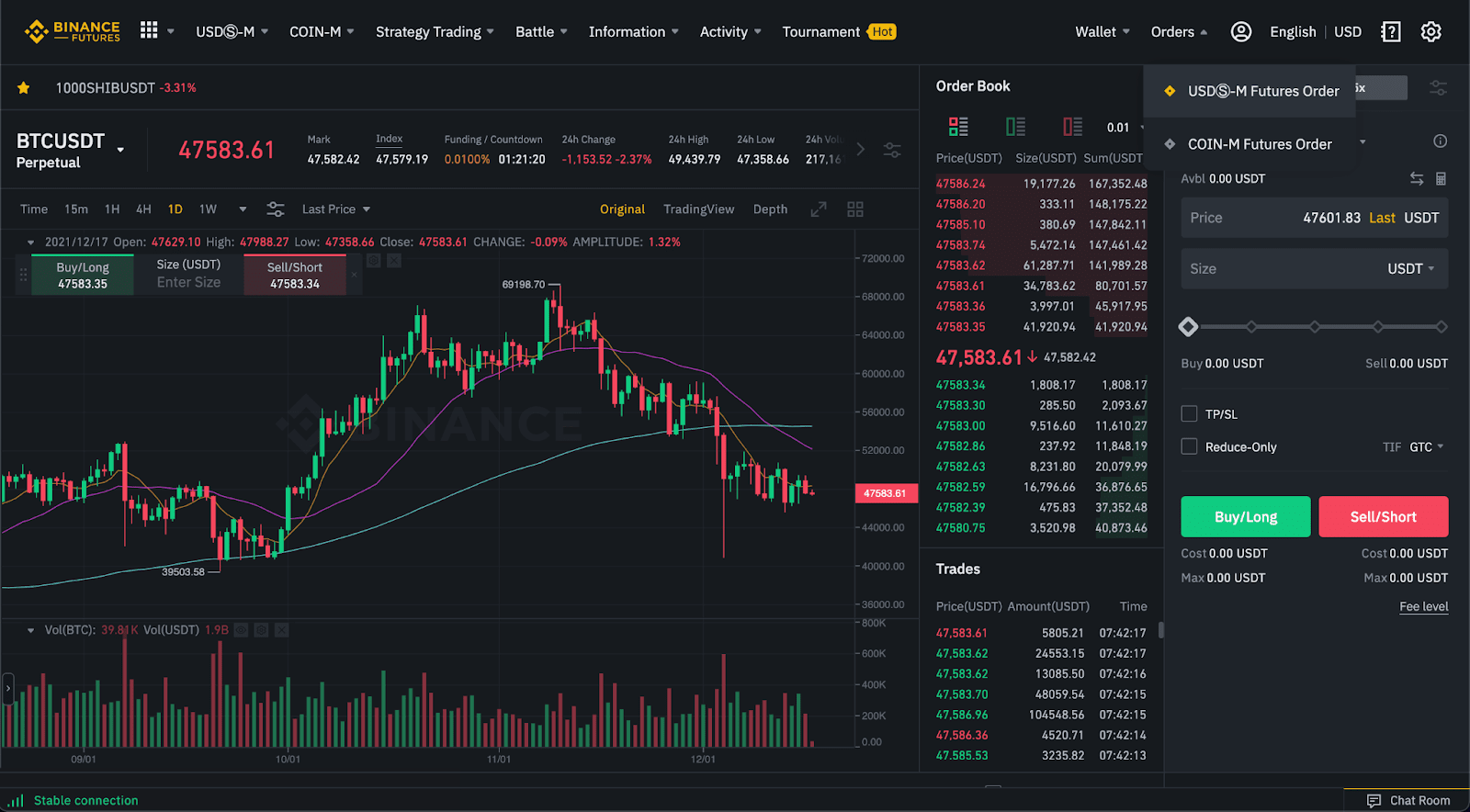Click the Binance Futures logo
The width and height of the screenshot is (1470, 812).
pos(73,31)
